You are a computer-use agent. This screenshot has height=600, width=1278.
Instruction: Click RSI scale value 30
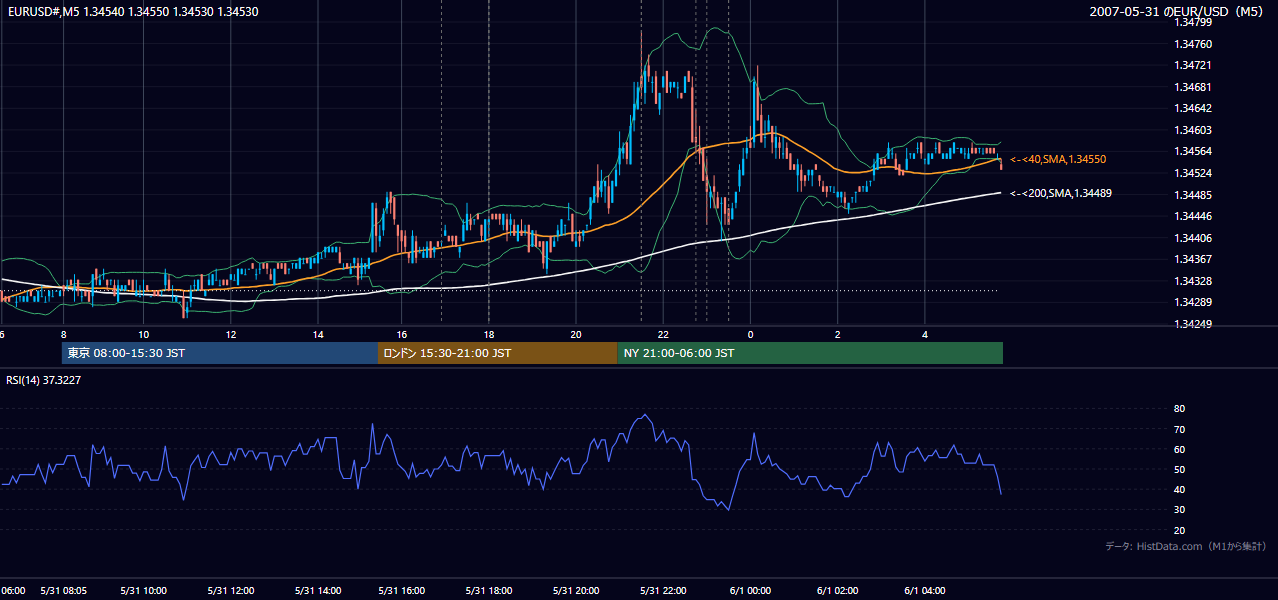[1179, 510]
